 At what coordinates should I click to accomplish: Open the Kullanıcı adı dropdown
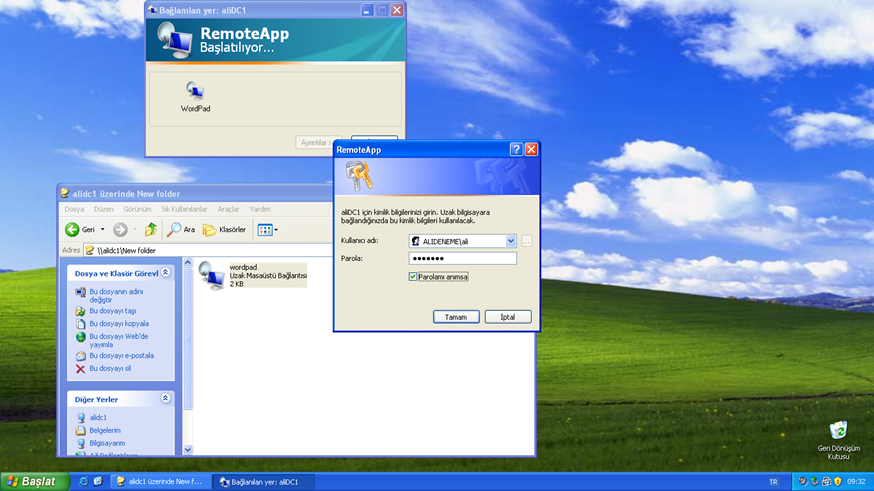(511, 241)
